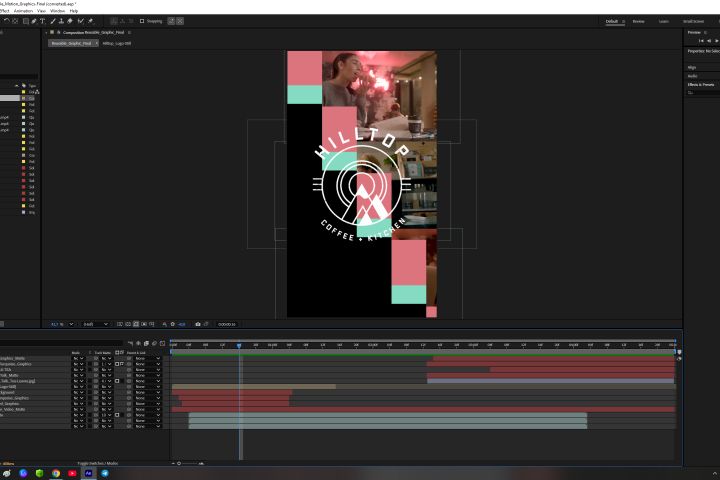The height and width of the screenshot is (480, 720).
Task: Jump to first frame in Preview panel
Action: [x=701, y=41]
